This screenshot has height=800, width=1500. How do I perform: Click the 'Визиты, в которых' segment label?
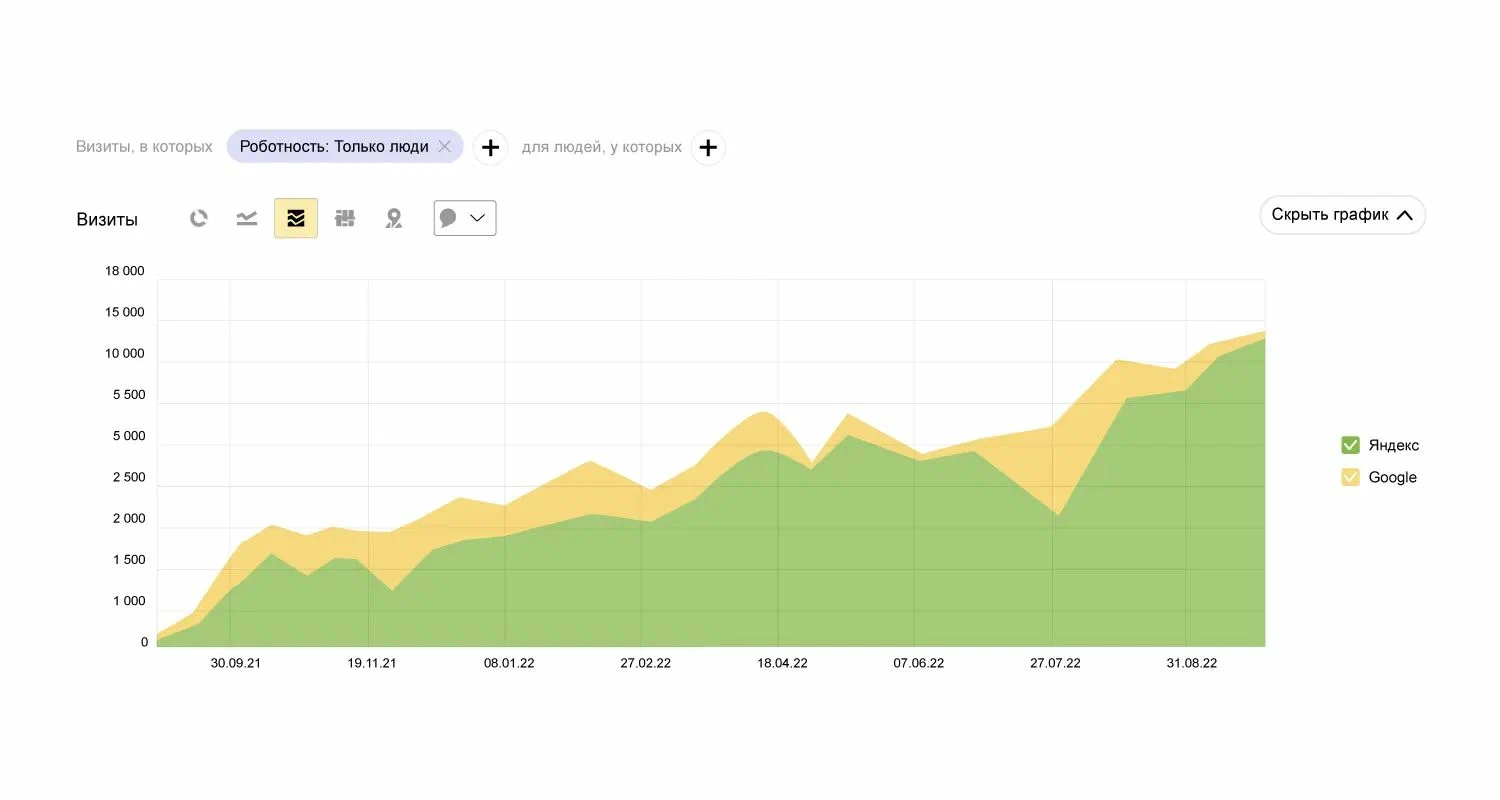click(144, 147)
